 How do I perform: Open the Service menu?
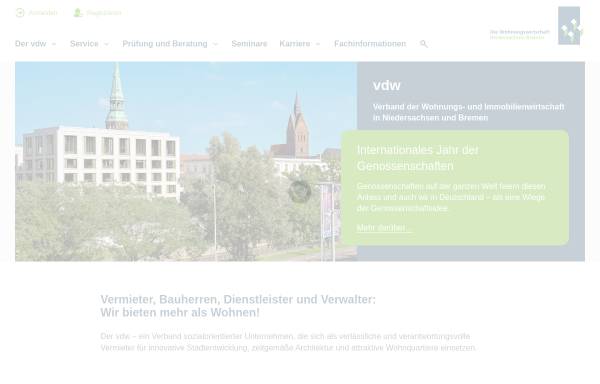pos(84,44)
